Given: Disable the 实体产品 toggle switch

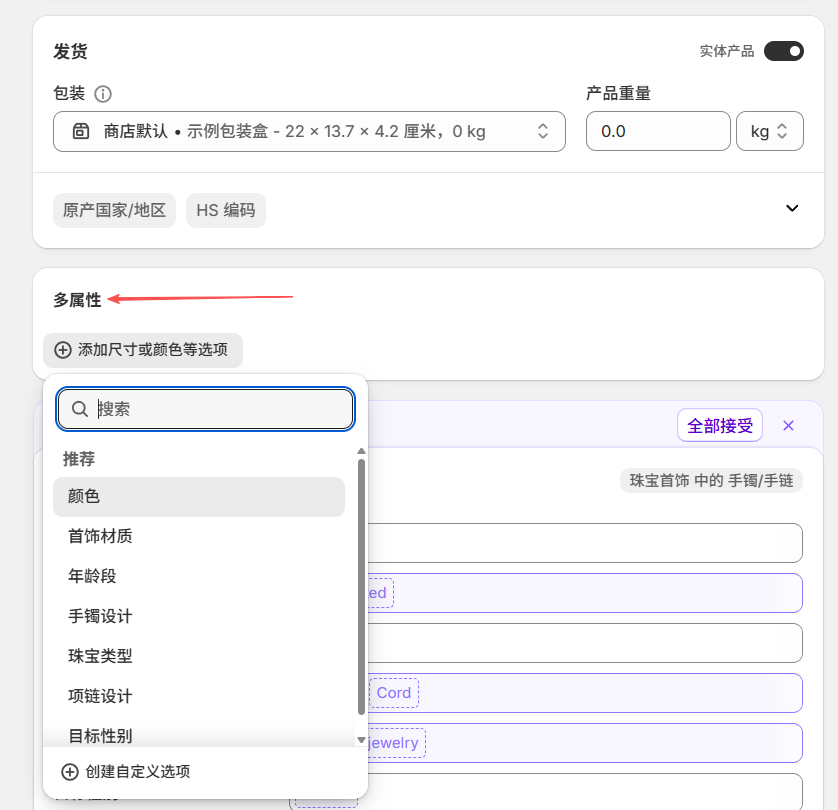Looking at the screenshot, I should pyautogui.click(x=784, y=50).
